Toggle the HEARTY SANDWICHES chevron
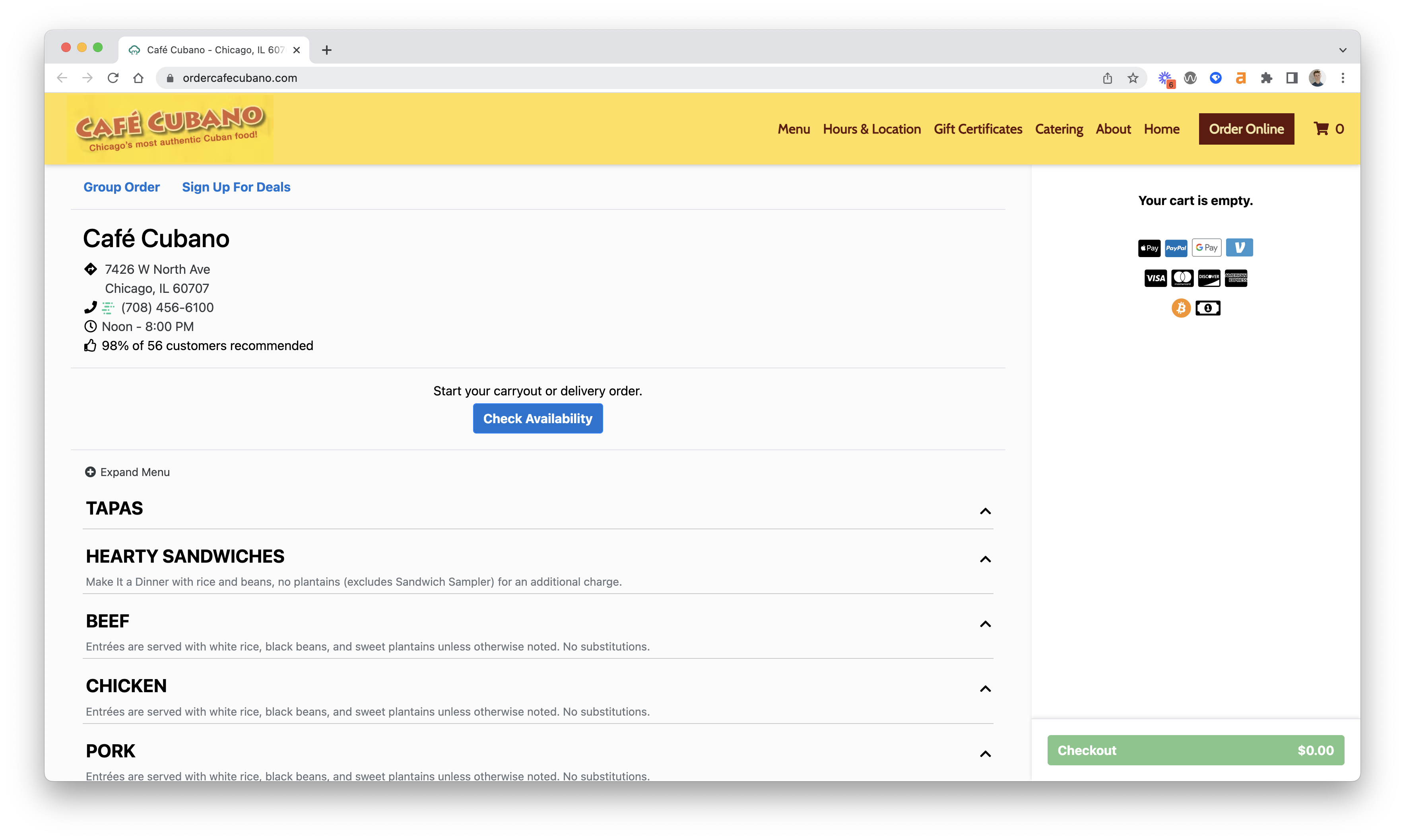Screen dimensions: 1405x840 tap(986, 559)
